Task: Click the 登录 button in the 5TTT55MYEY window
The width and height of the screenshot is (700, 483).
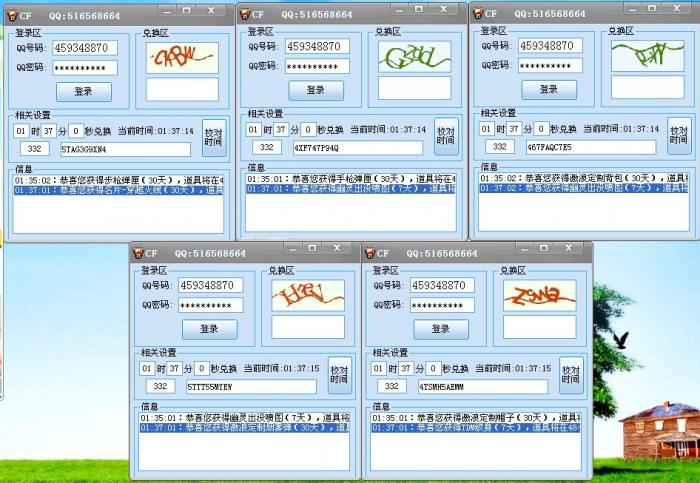Action: coord(209,329)
